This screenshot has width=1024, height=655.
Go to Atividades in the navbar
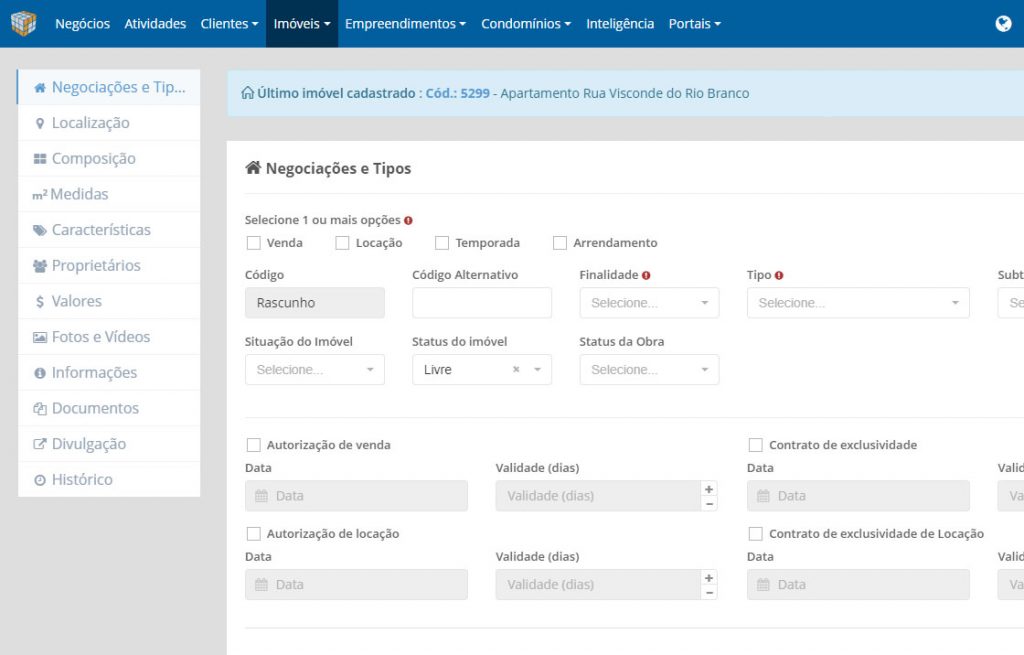(155, 24)
